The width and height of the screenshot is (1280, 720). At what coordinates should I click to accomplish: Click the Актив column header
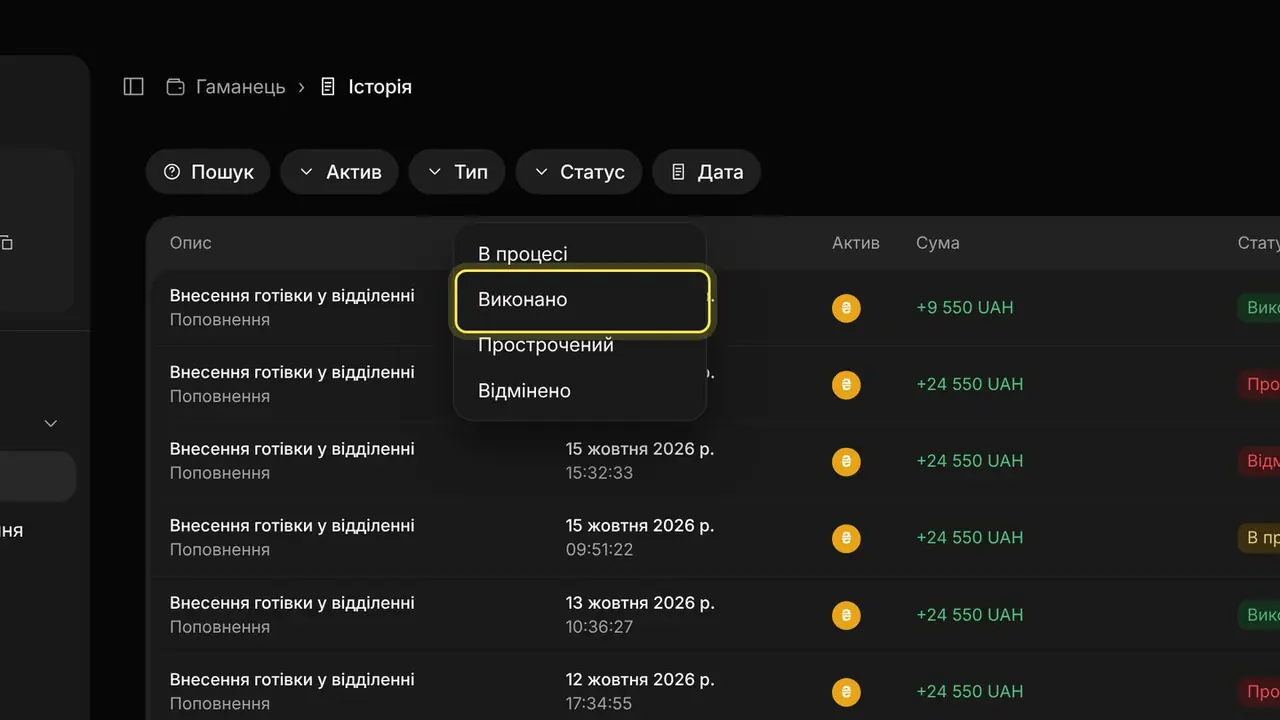[856, 243]
